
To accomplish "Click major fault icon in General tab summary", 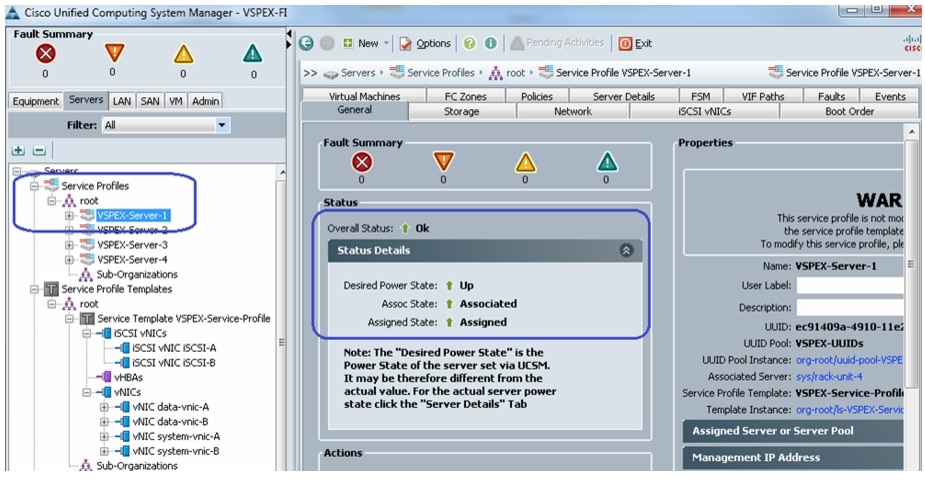I will (443, 161).
